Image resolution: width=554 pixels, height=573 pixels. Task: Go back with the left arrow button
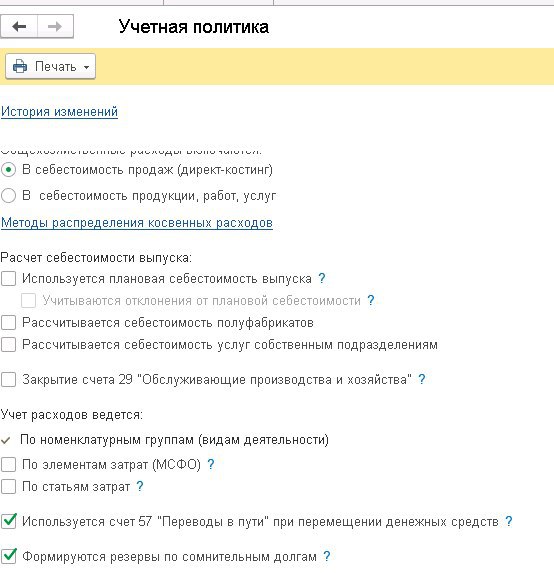(19, 26)
